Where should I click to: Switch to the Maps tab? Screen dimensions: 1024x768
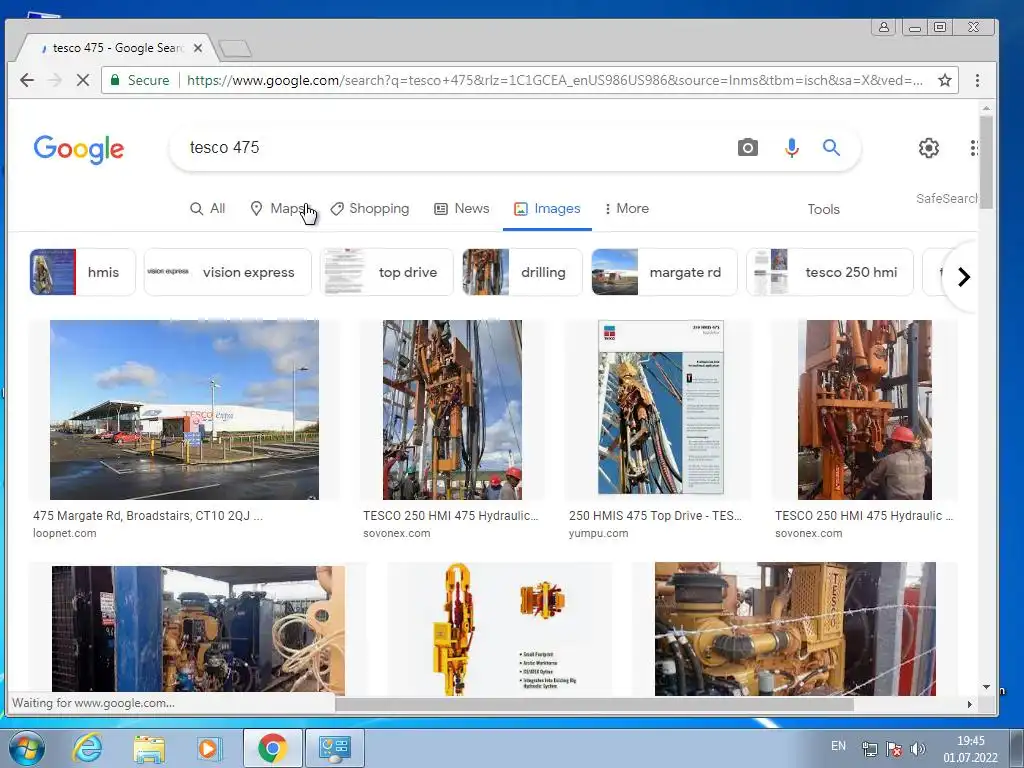tap(279, 208)
